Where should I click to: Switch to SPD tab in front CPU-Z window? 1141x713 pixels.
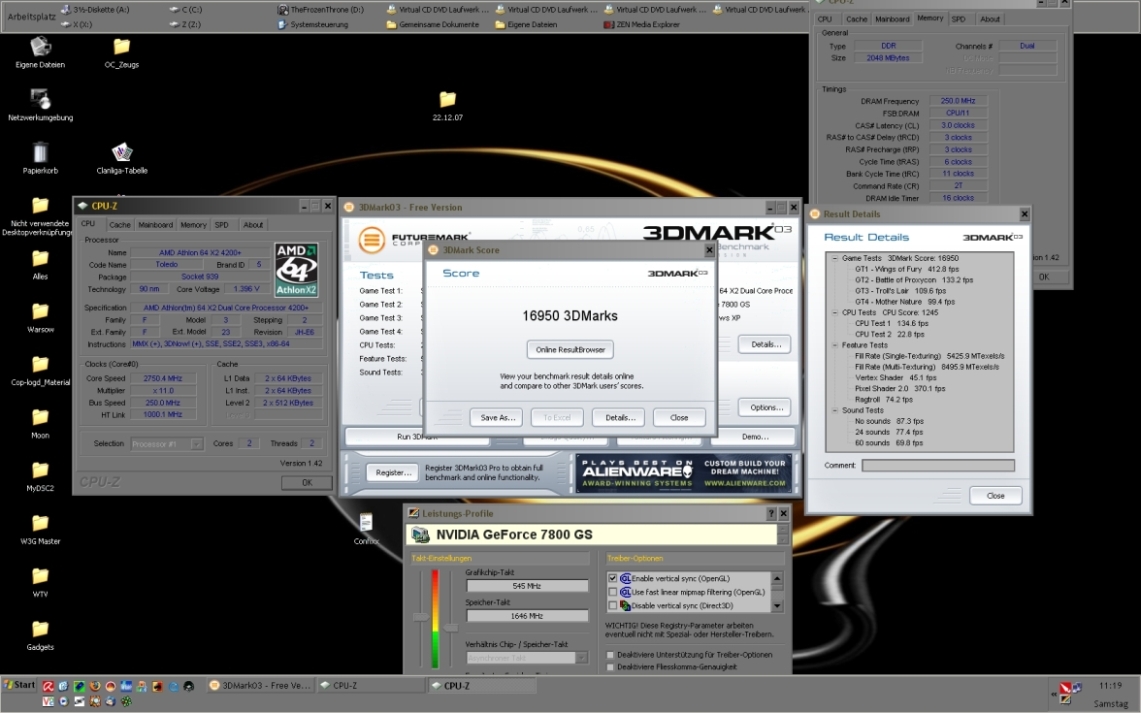click(222, 225)
